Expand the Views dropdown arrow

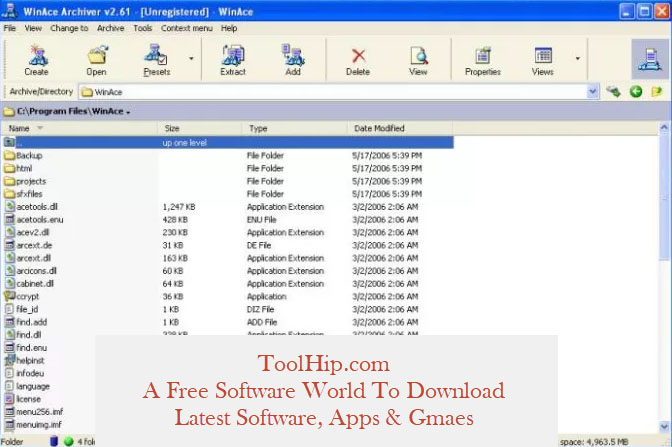578,58
